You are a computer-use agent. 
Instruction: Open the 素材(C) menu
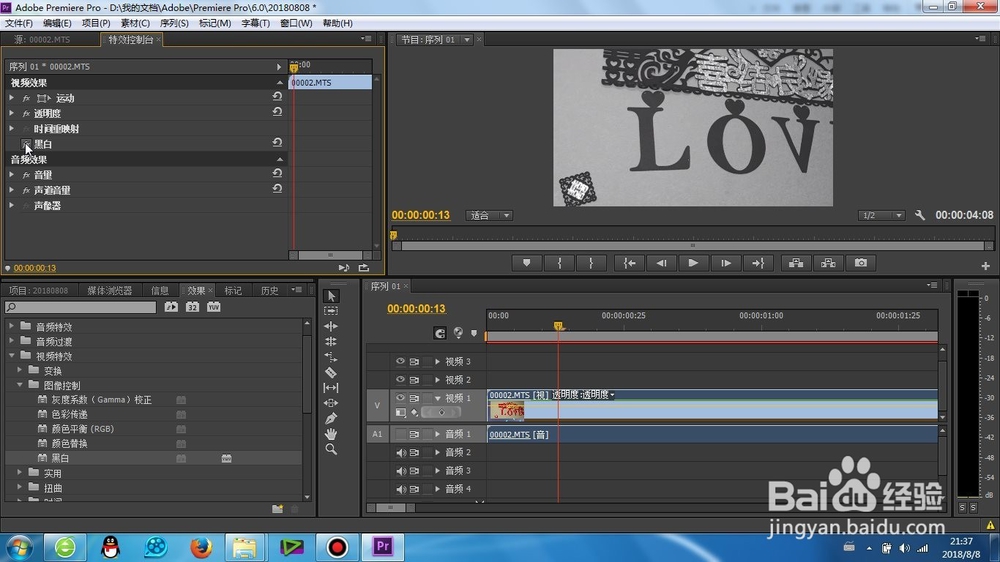(135, 23)
